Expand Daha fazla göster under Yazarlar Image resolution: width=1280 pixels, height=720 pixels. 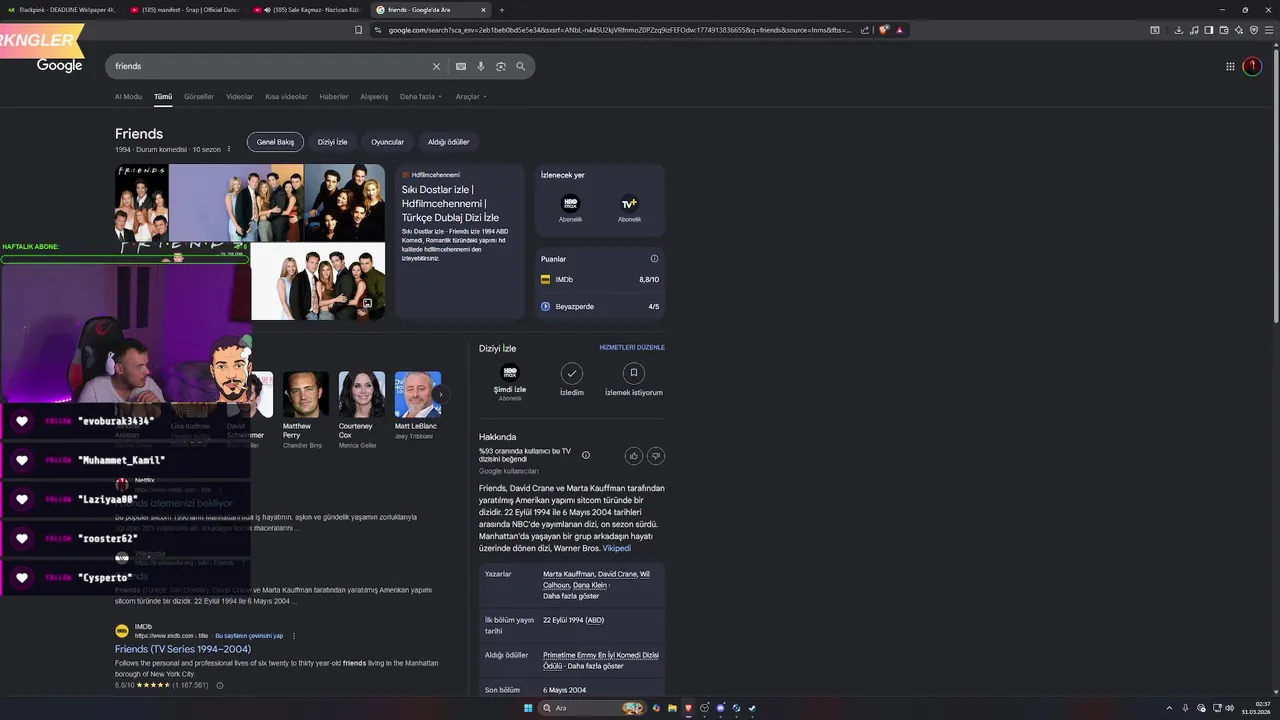(571, 596)
